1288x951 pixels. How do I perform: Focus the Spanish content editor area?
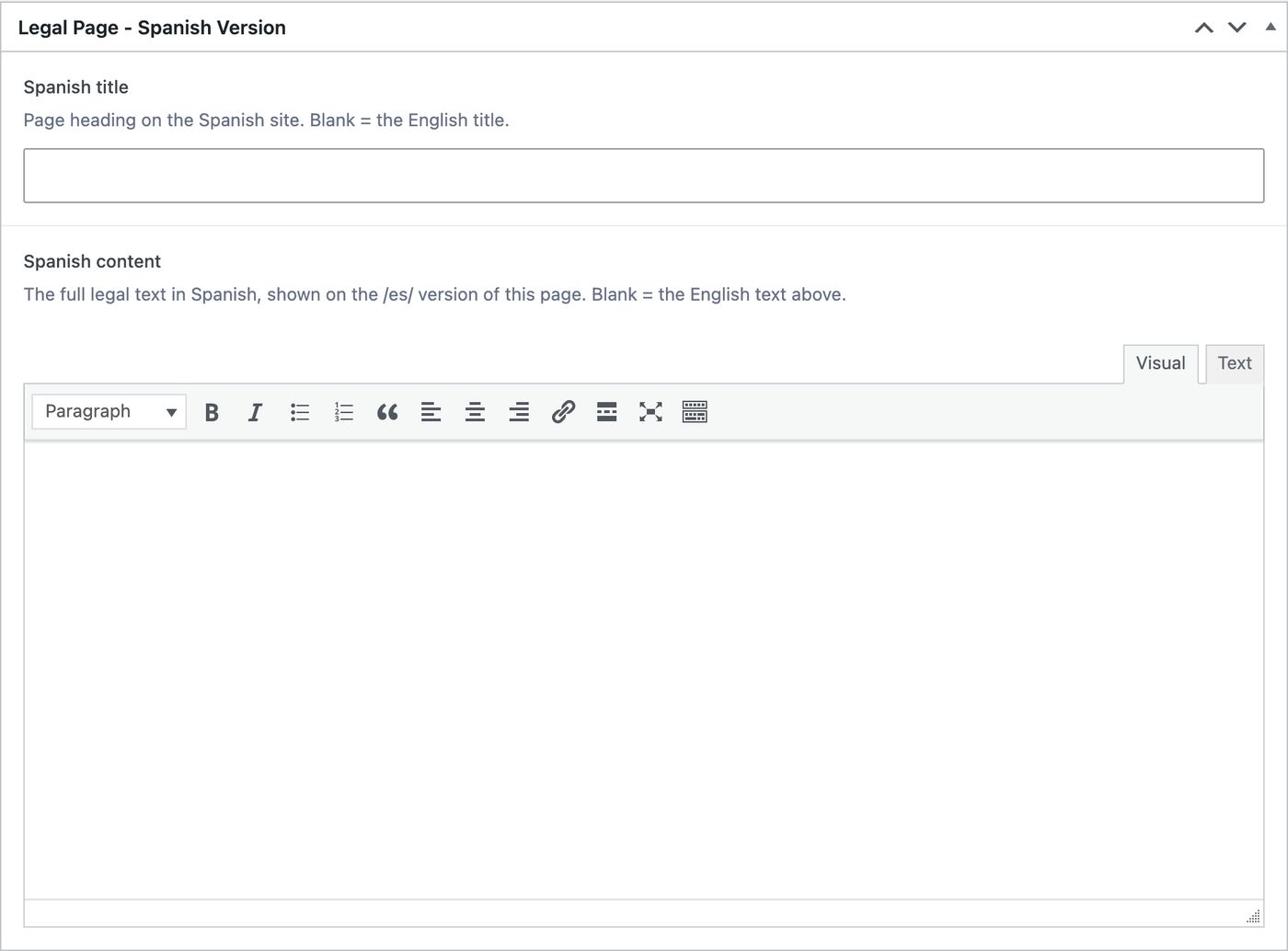644,670
